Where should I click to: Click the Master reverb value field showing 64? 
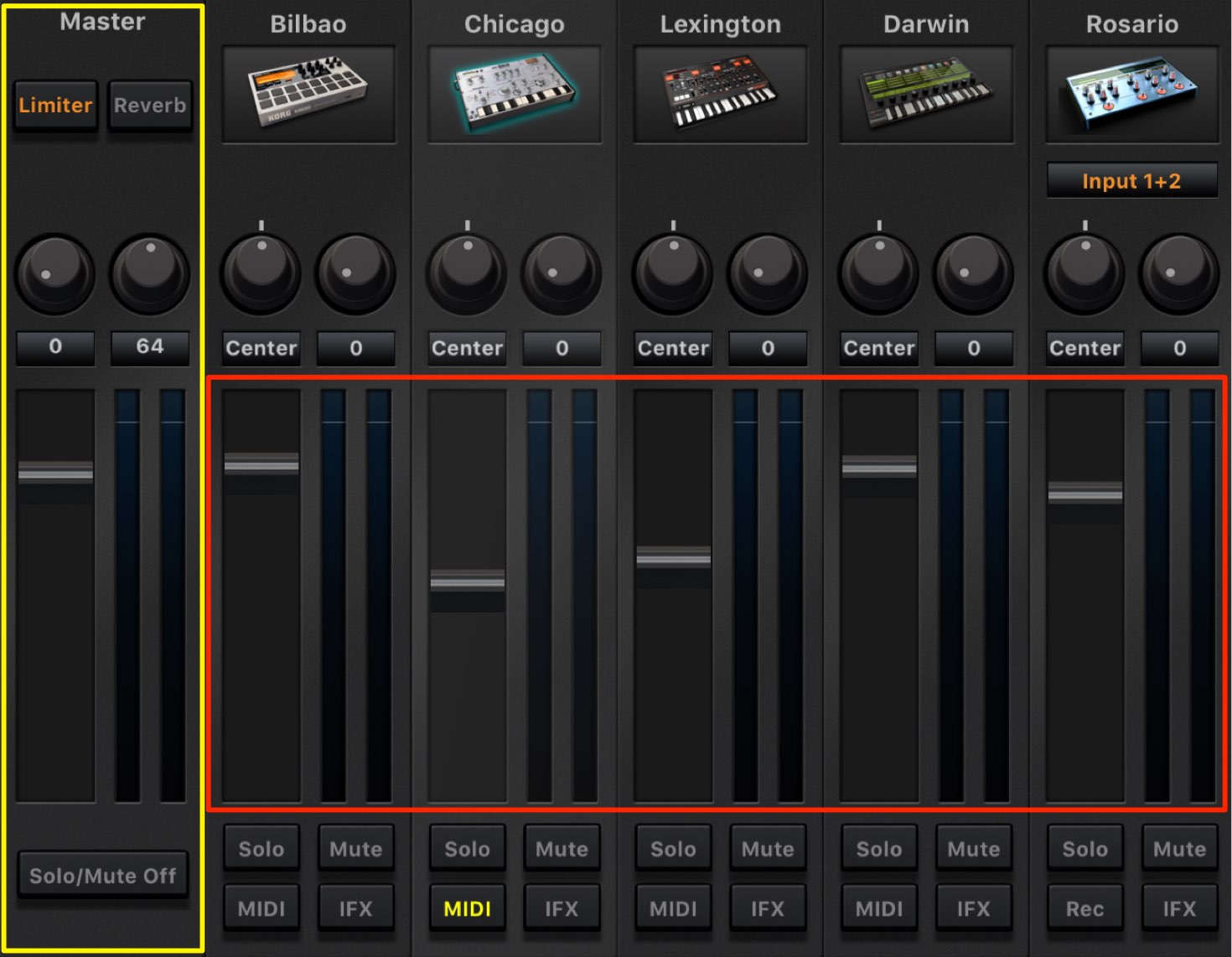(150, 347)
